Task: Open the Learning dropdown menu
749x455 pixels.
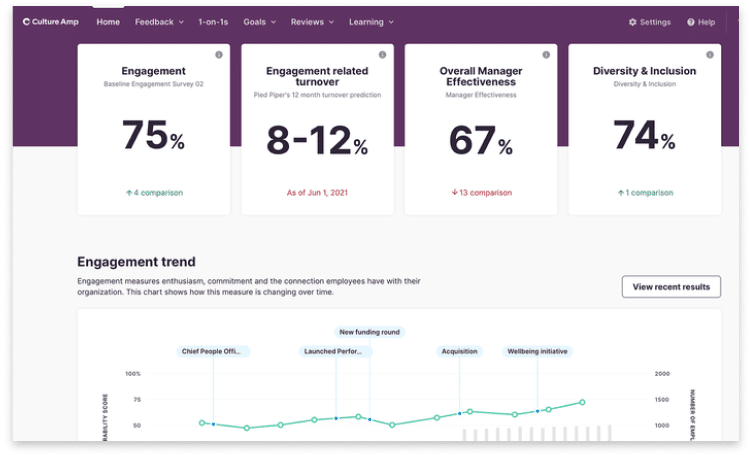Action: pyautogui.click(x=371, y=22)
